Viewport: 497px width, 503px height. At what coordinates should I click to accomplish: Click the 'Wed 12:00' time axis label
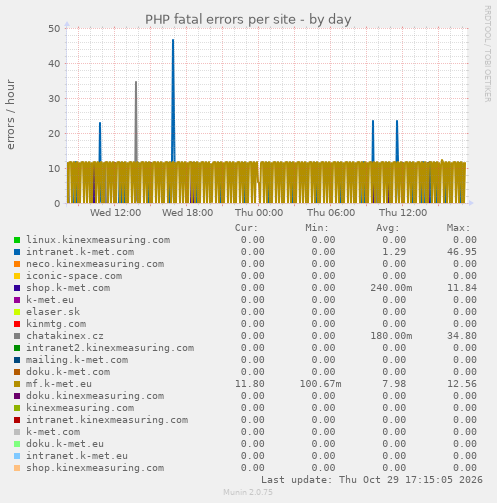[x=115, y=213]
